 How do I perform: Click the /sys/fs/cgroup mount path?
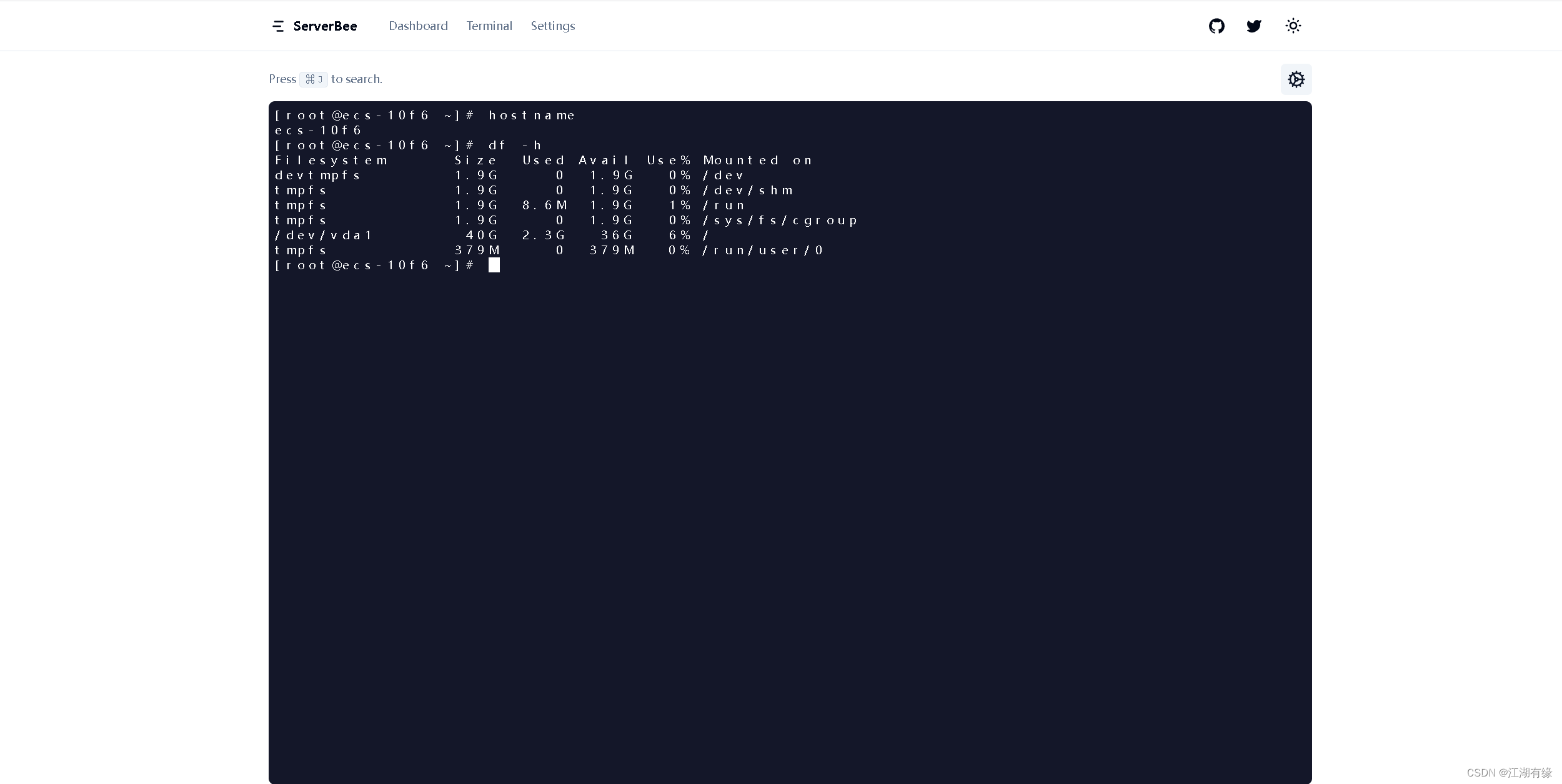tap(780, 221)
